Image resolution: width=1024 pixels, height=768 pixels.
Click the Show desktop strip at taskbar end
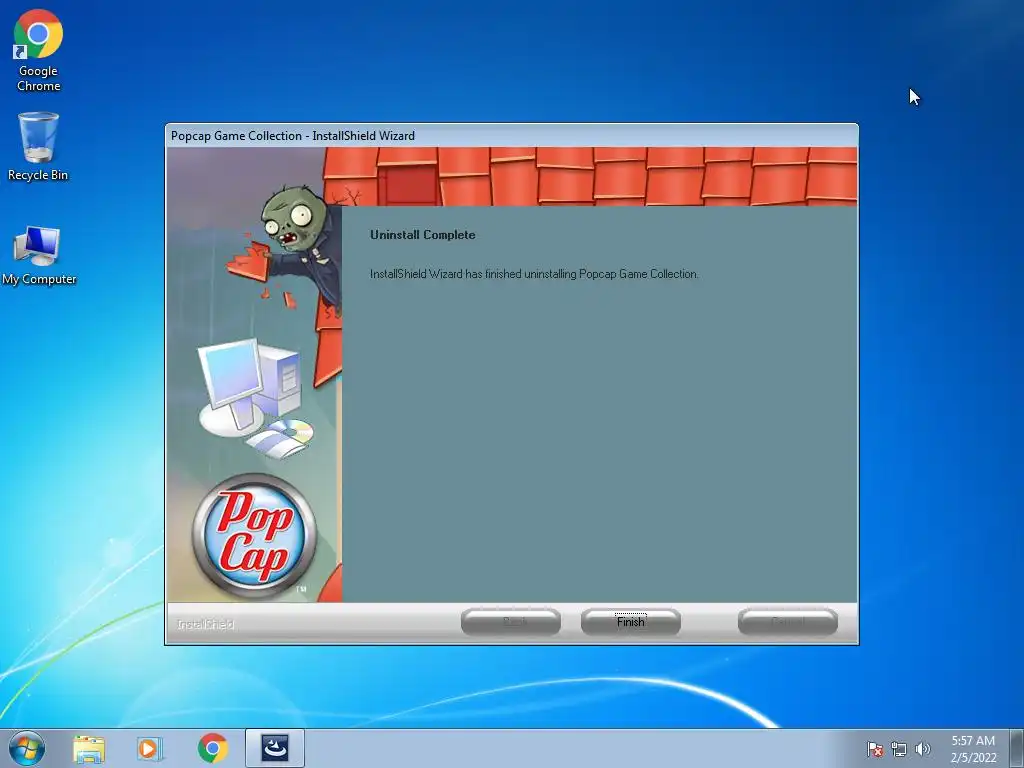(x=1017, y=748)
